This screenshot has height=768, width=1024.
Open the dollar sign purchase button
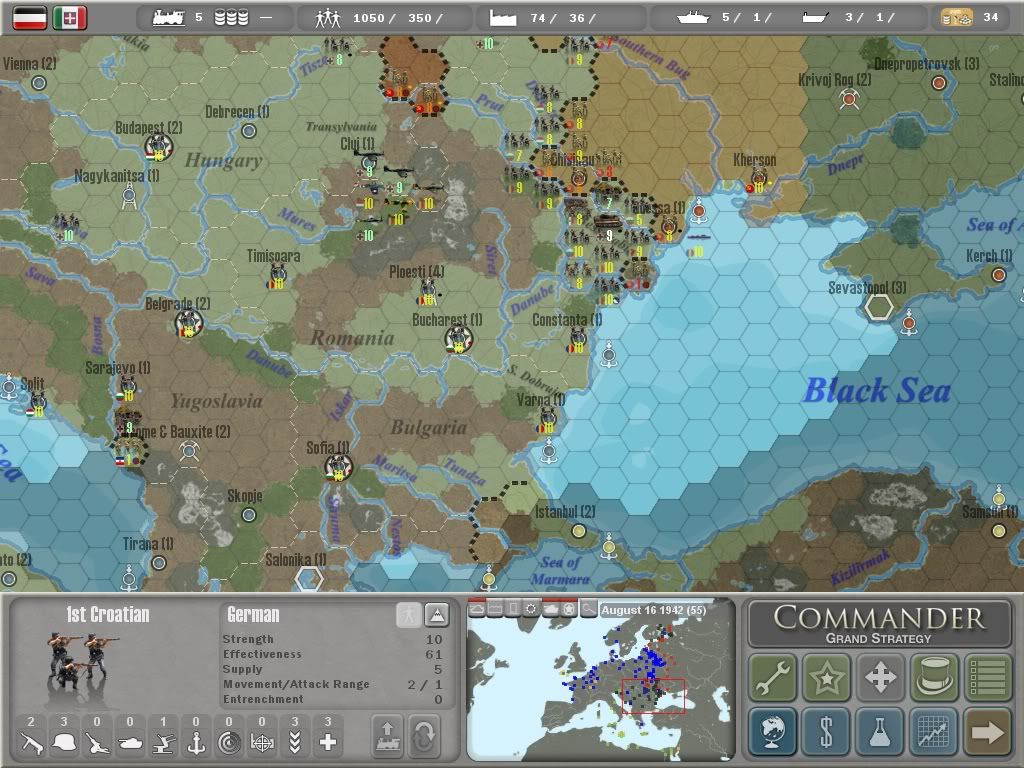coord(827,731)
